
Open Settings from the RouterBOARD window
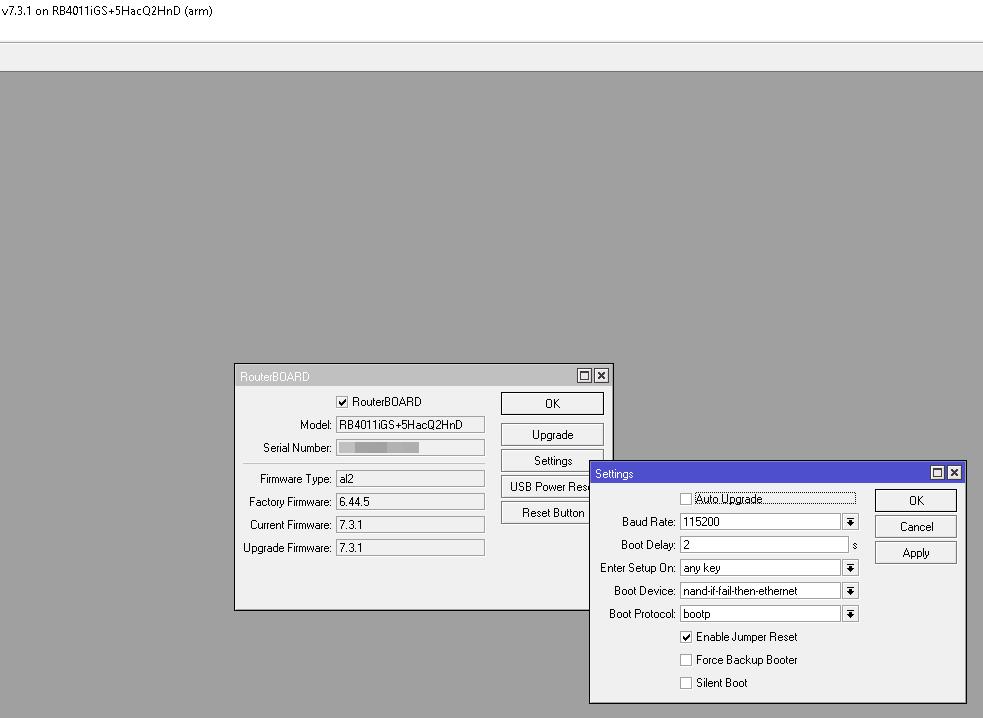552,461
